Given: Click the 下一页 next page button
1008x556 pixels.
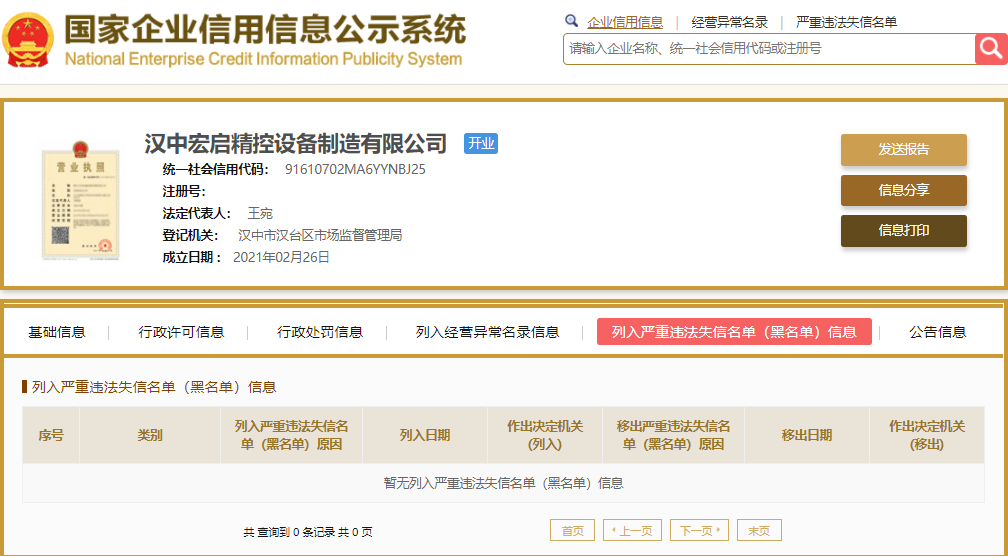Looking at the screenshot, I should (699, 530).
